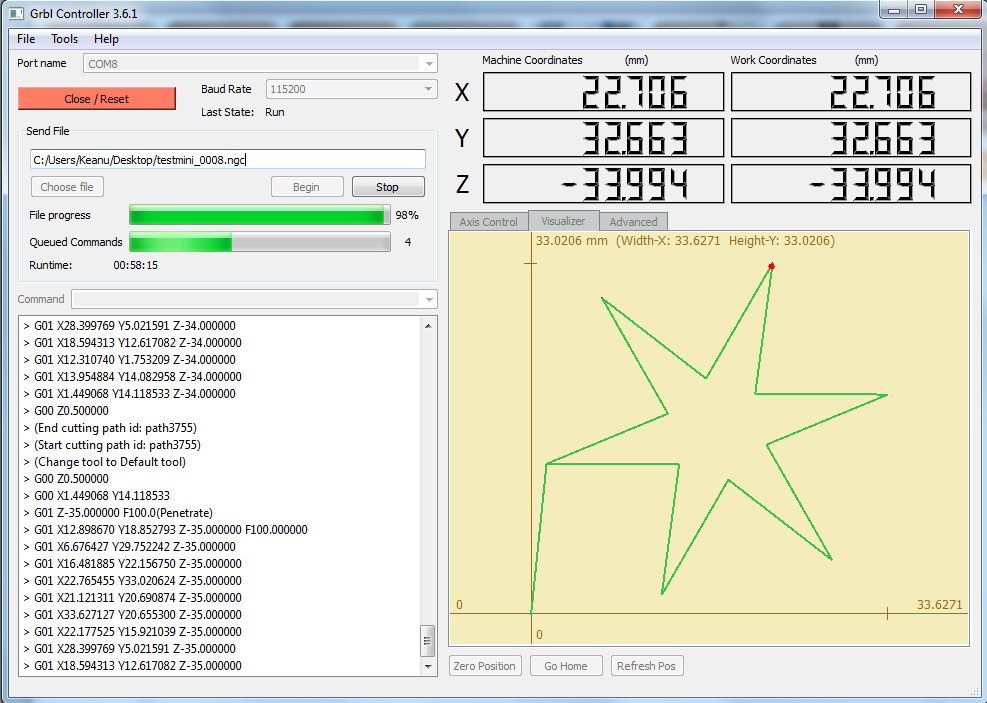Expand the Port name COM8 dropdown
987x703 pixels.
point(429,64)
